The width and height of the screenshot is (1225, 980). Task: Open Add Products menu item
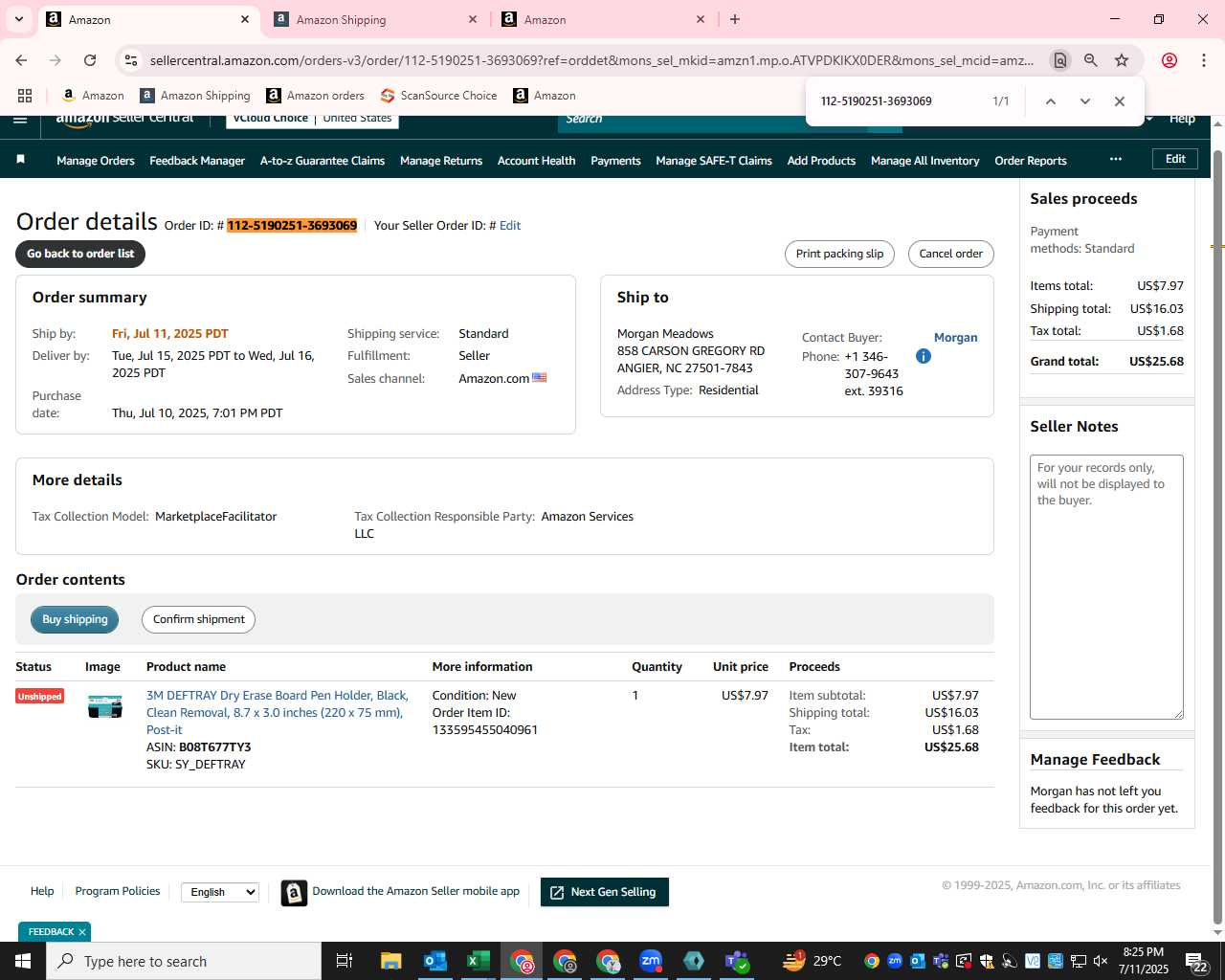(x=821, y=161)
